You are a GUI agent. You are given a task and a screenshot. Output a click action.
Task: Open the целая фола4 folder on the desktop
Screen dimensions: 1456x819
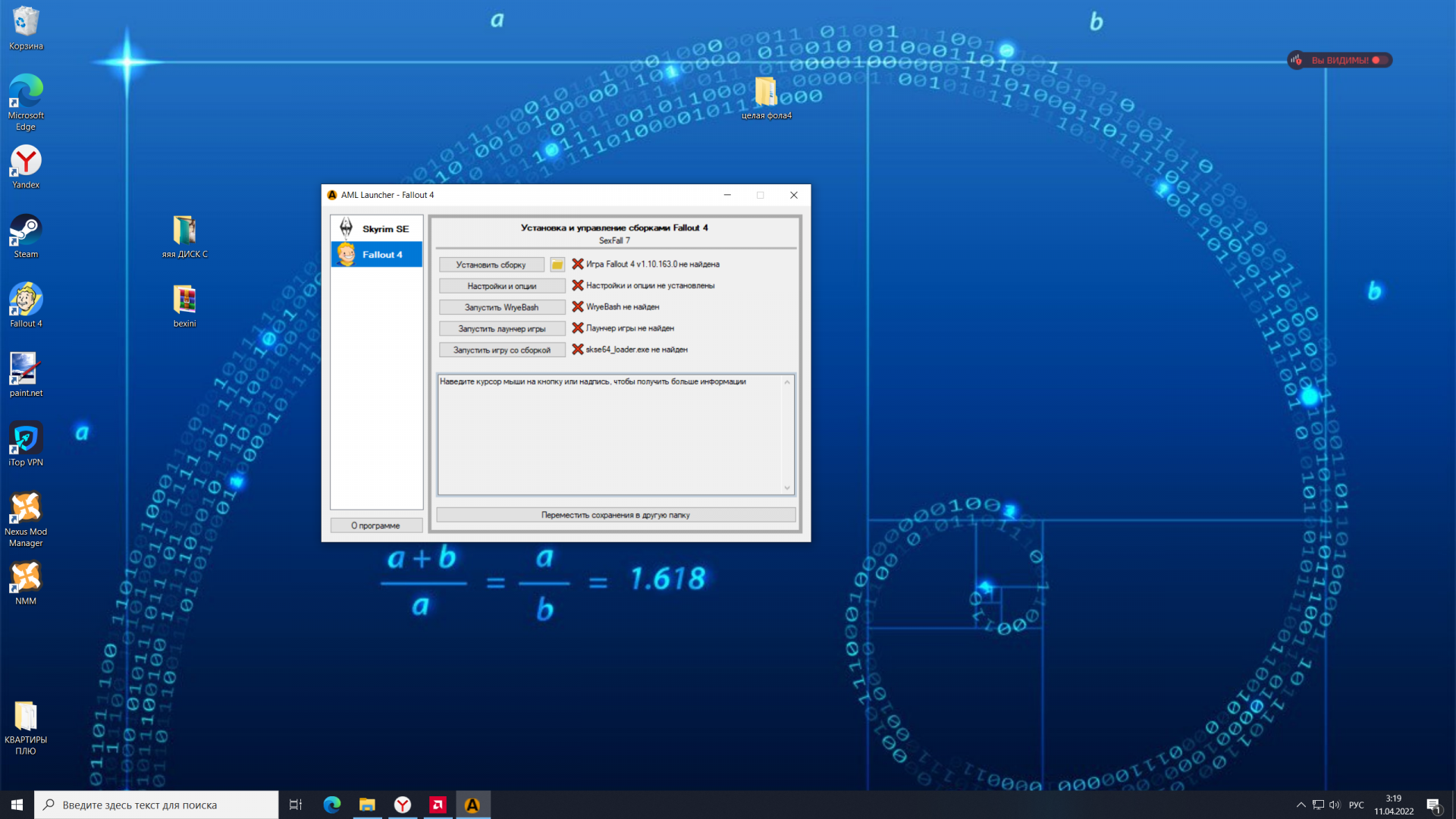(x=766, y=93)
